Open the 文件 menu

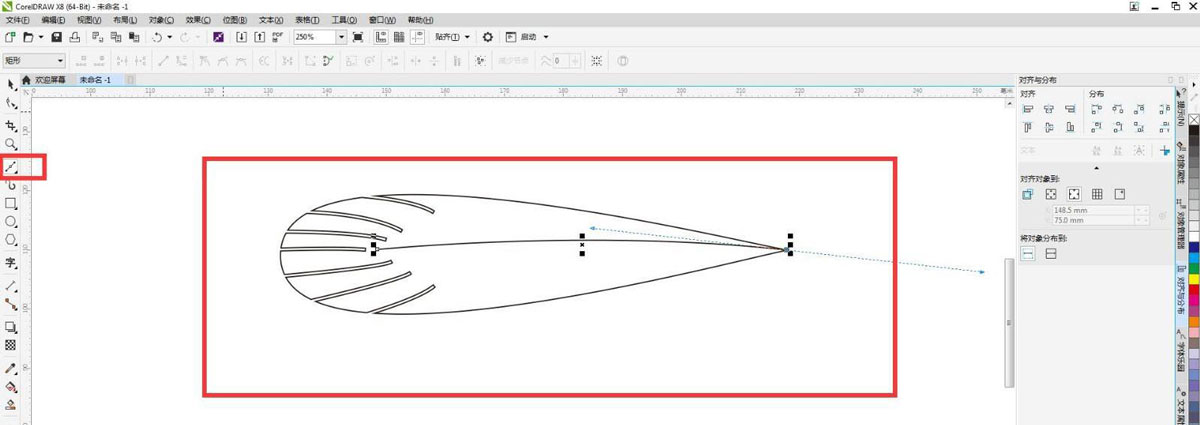17,20
